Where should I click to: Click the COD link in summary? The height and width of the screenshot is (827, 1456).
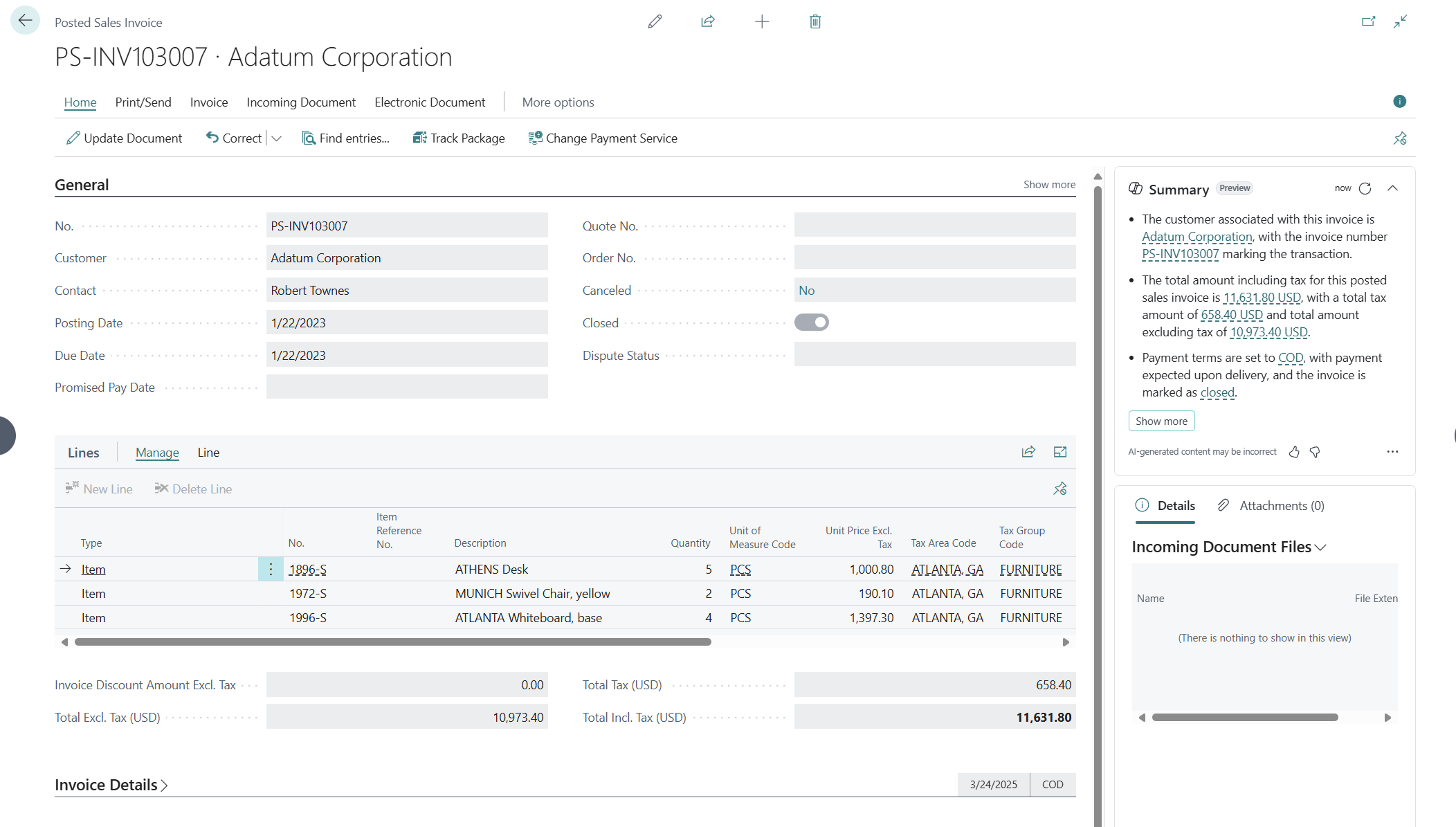pyautogui.click(x=1291, y=358)
